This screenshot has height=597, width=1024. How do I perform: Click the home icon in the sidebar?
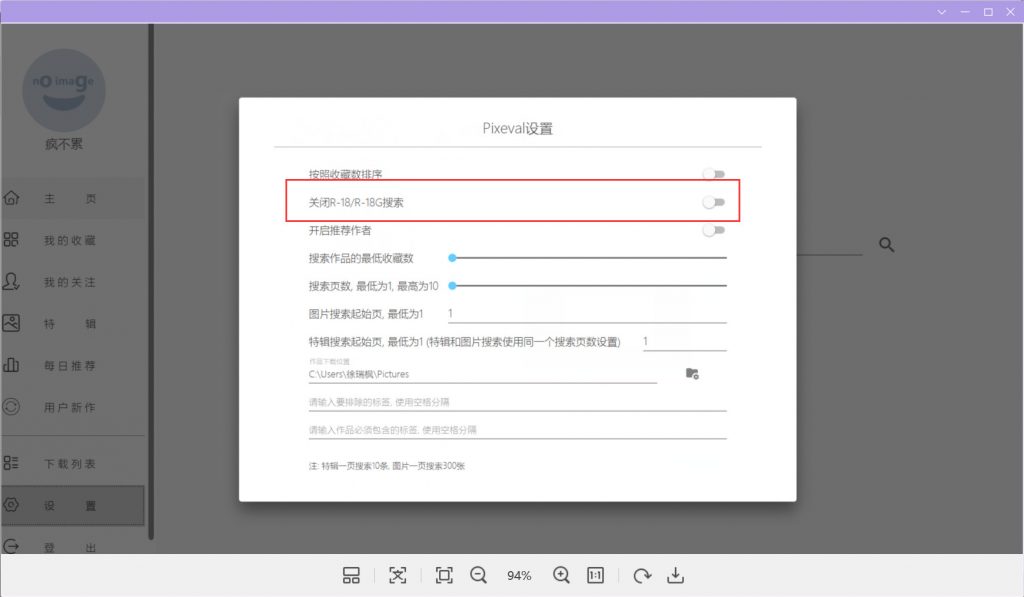point(11,198)
